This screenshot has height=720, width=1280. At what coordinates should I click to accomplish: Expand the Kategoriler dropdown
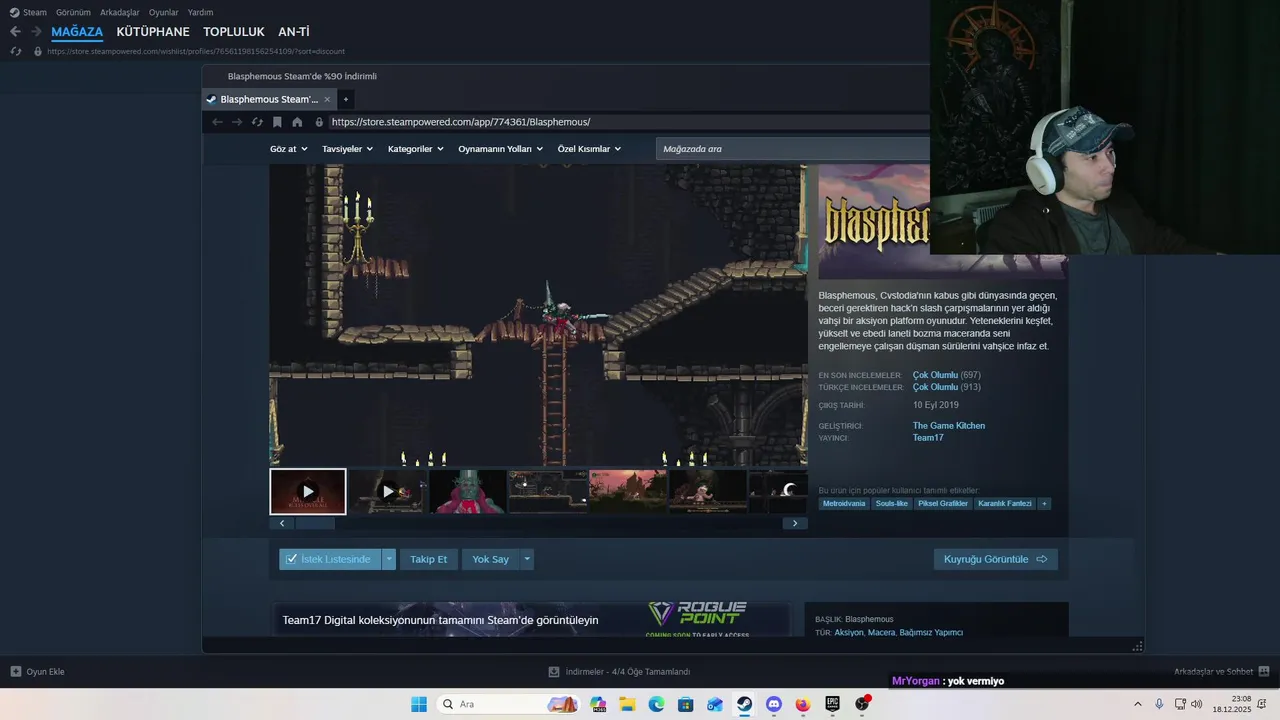[x=416, y=149]
